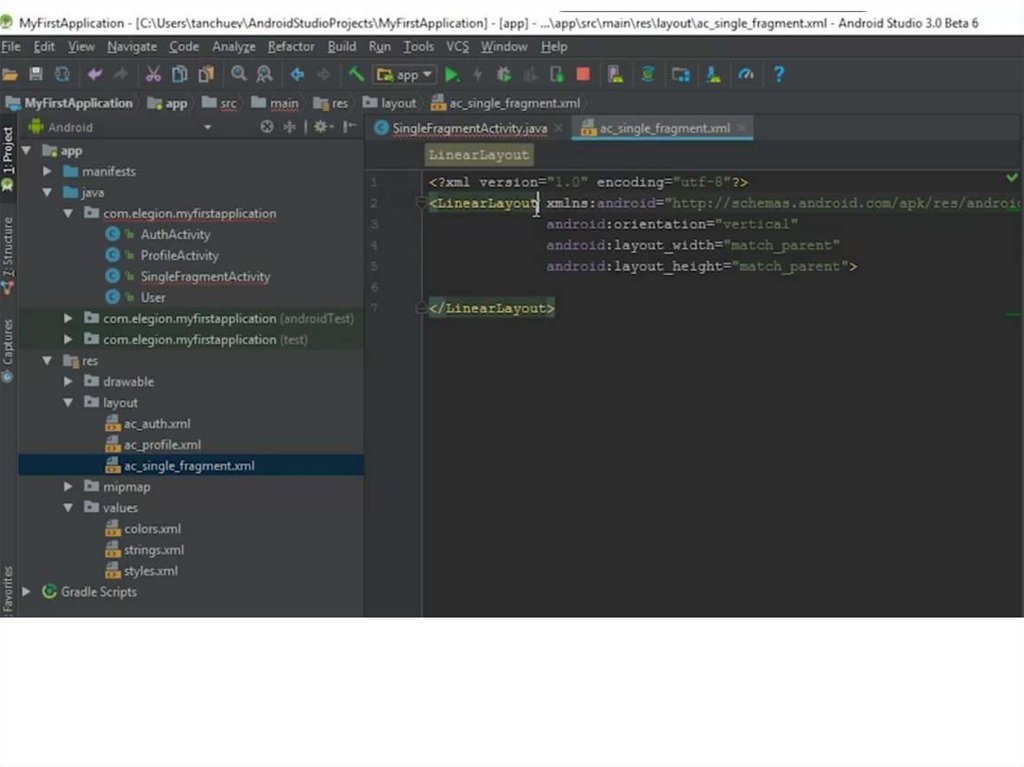Select strings.xml in values folder
The width and height of the screenshot is (1024, 767).
click(x=154, y=550)
